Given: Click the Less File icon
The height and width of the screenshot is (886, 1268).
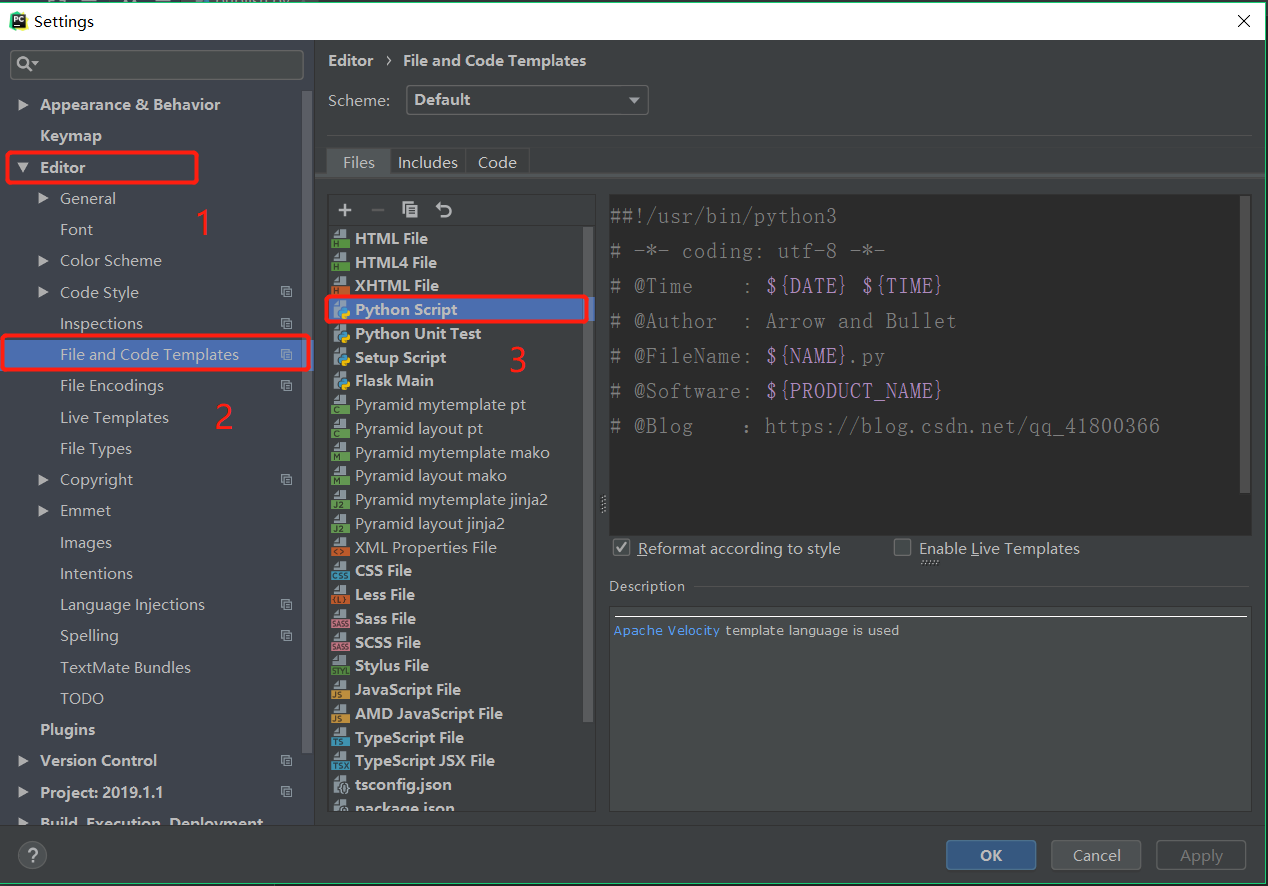Looking at the screenshot, I should [x=340, y=595].
